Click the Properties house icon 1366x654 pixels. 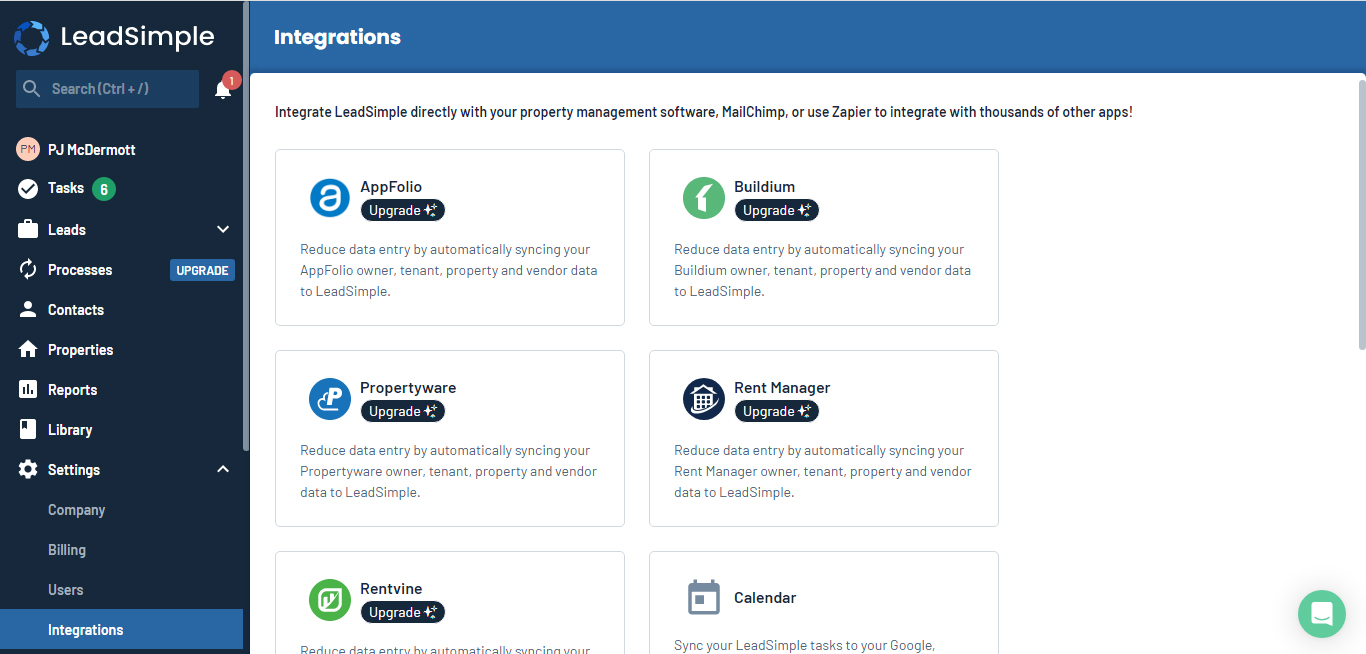(28, 350)
